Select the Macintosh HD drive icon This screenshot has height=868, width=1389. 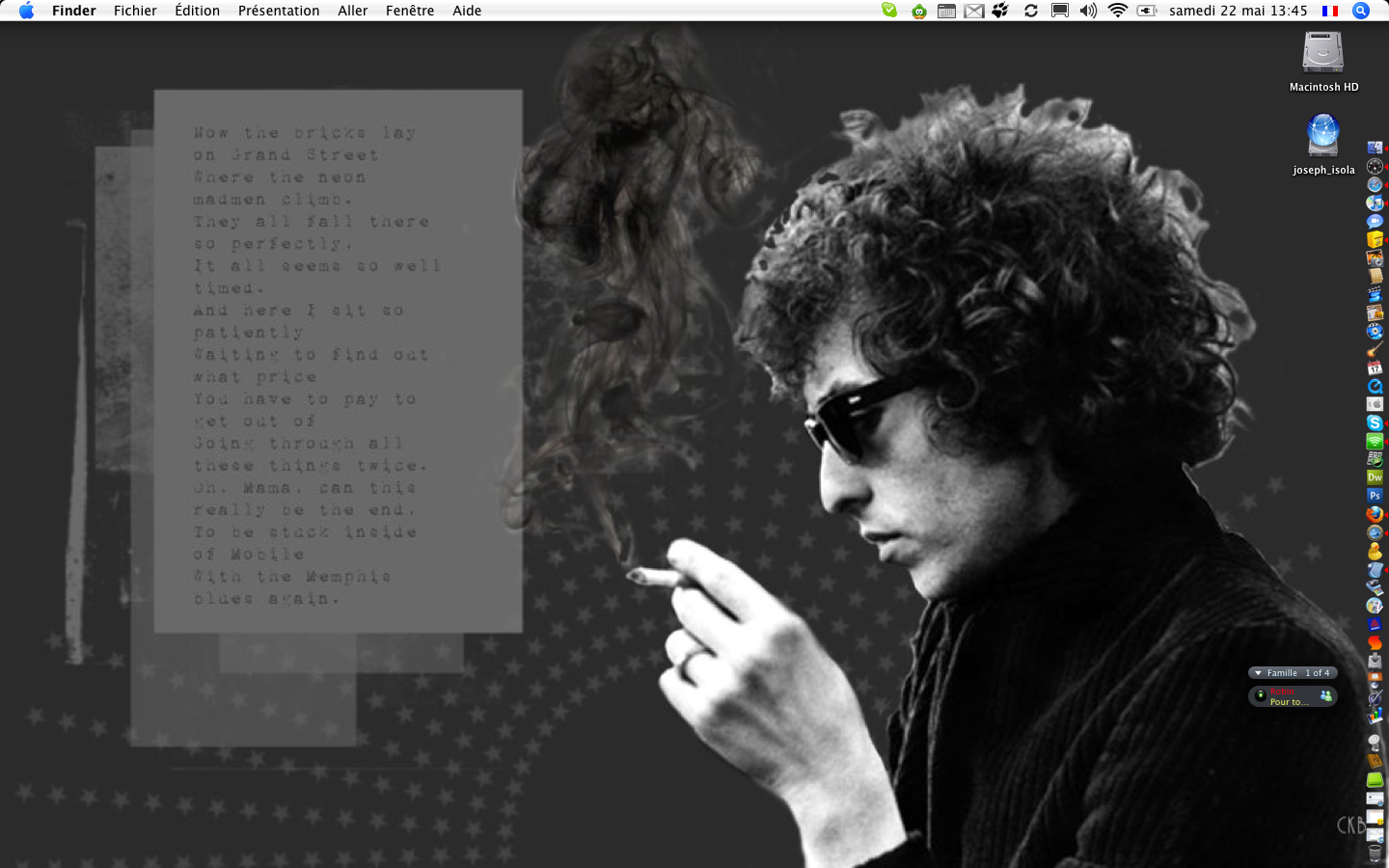click(x=1323, y=61)
